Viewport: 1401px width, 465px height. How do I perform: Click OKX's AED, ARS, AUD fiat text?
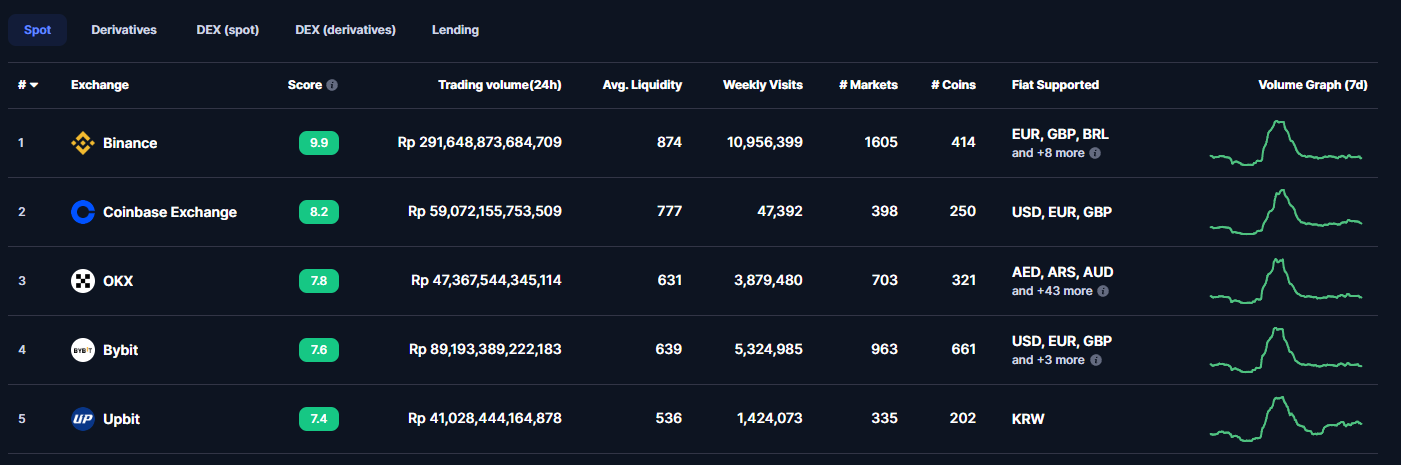point(1063,272)
